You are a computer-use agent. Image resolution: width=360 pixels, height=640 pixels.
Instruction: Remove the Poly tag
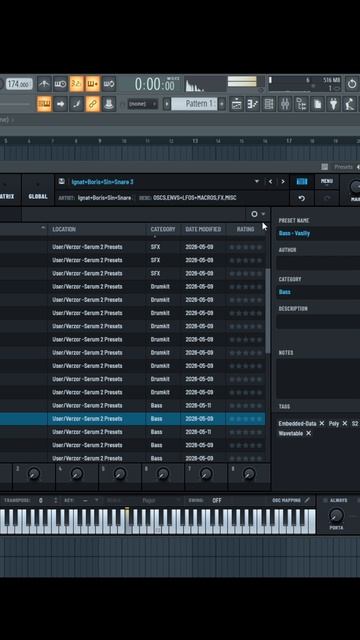coord(344,424)
